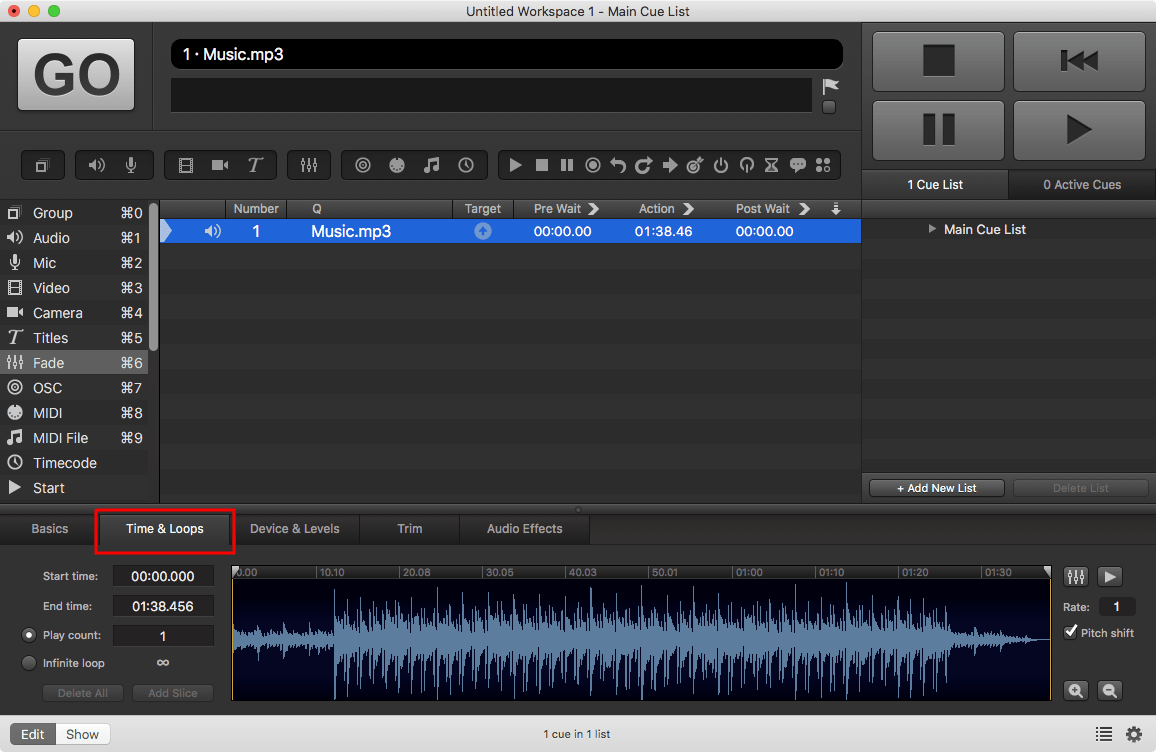This screenshot has height=752, width=1156.
Task: Open the Audio Effects tab
Action: click(x=524, y=529)
